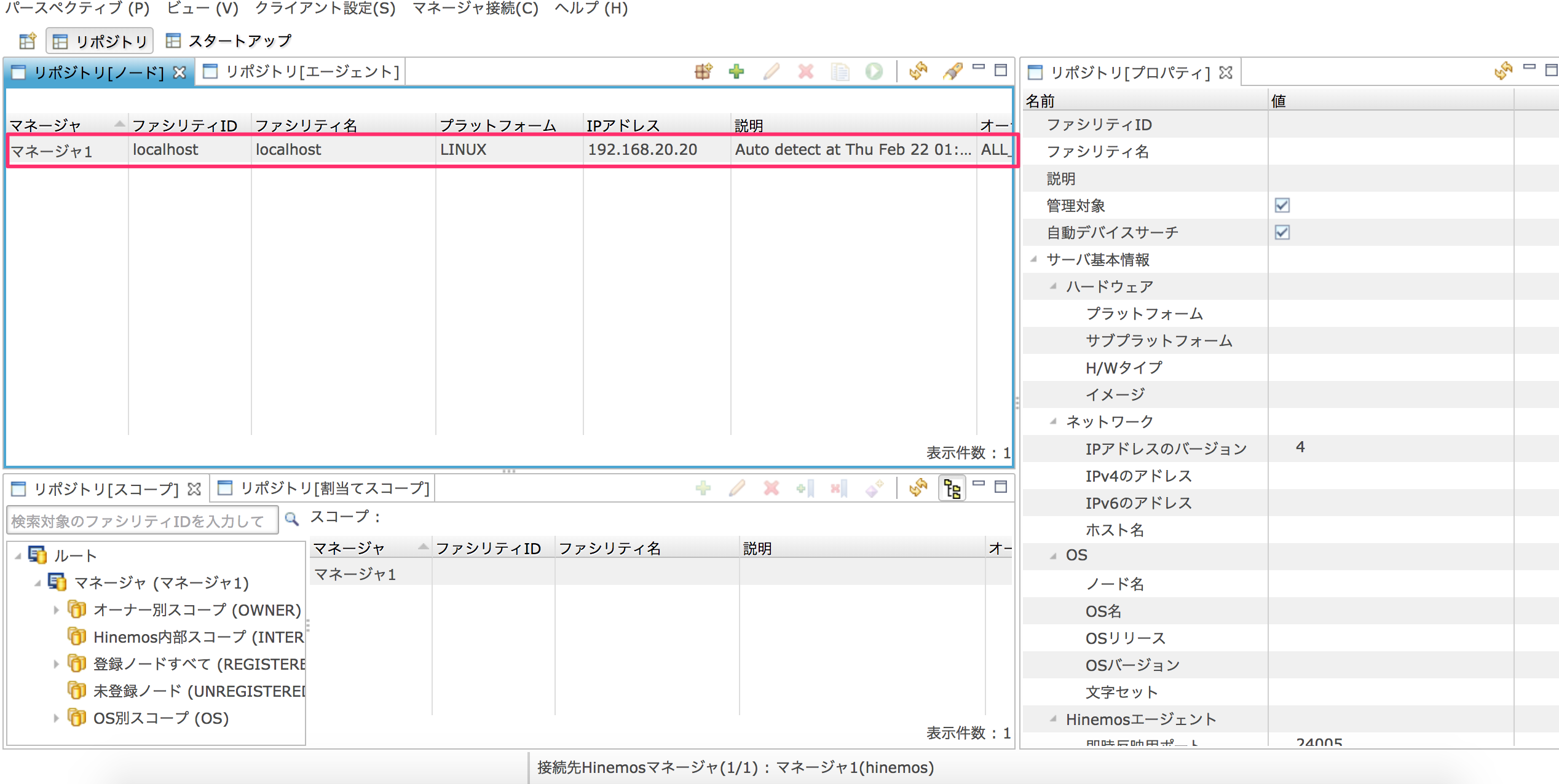
Task: Click the magnifier search icon for facility ID
Action: tap(292, 520)
